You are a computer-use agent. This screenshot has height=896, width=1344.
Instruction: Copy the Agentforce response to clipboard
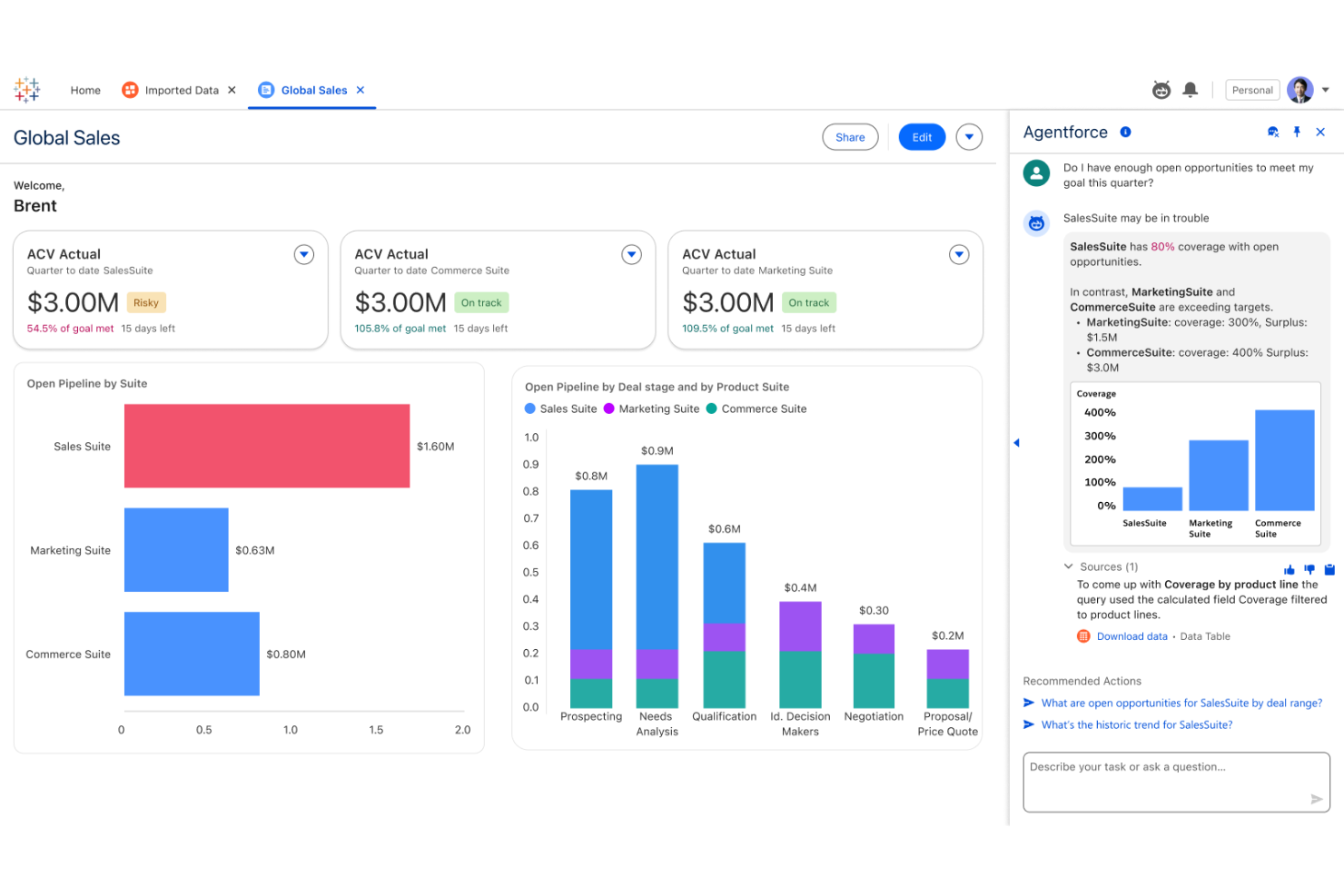click(x=1329, y=569)
